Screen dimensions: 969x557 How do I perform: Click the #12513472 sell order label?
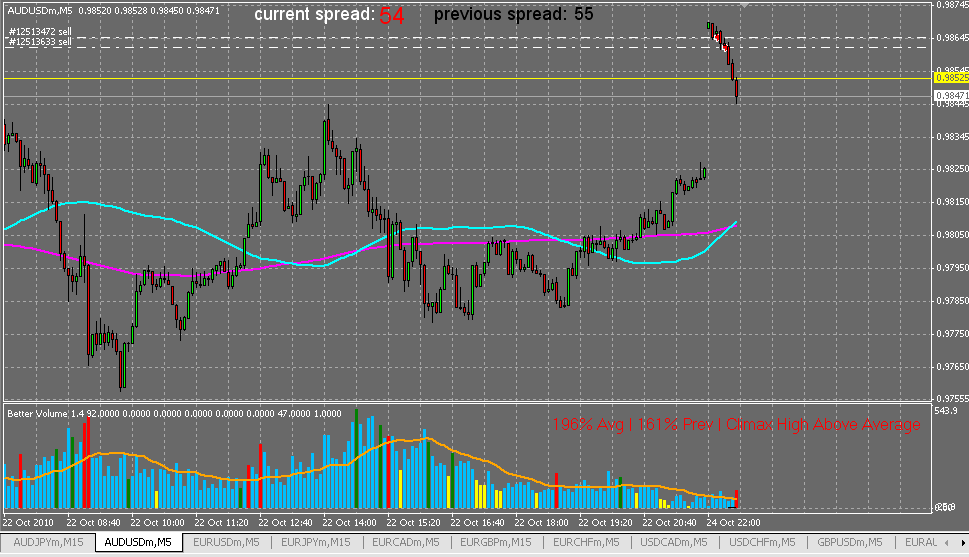click(40, 31)
